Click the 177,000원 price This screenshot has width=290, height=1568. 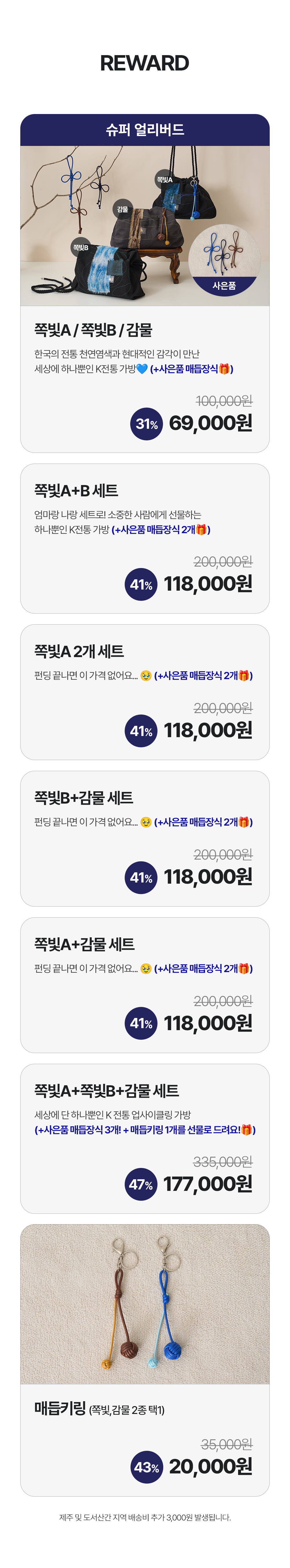207,1184
